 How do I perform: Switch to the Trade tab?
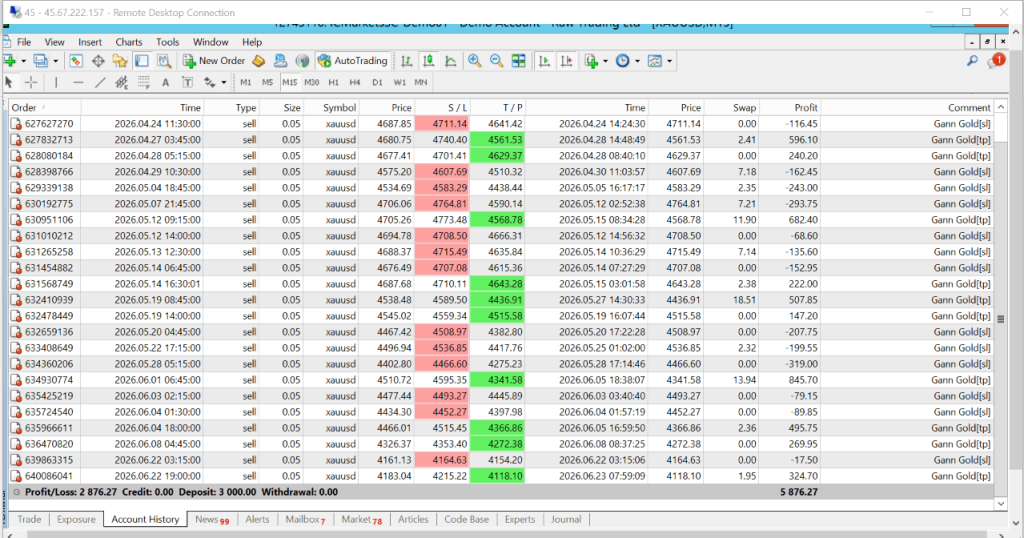(x=29, y=519)
